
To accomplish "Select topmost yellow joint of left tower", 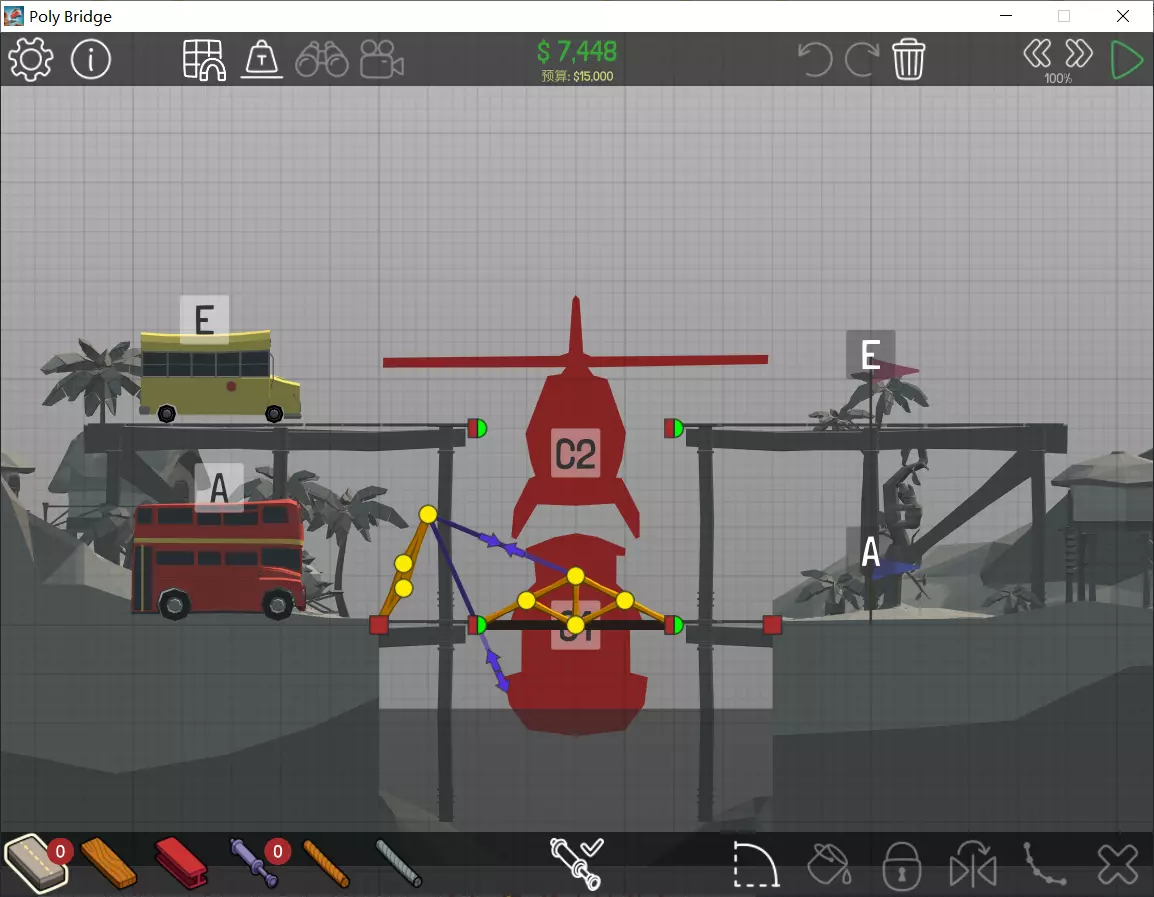I will tap(428, 514).
